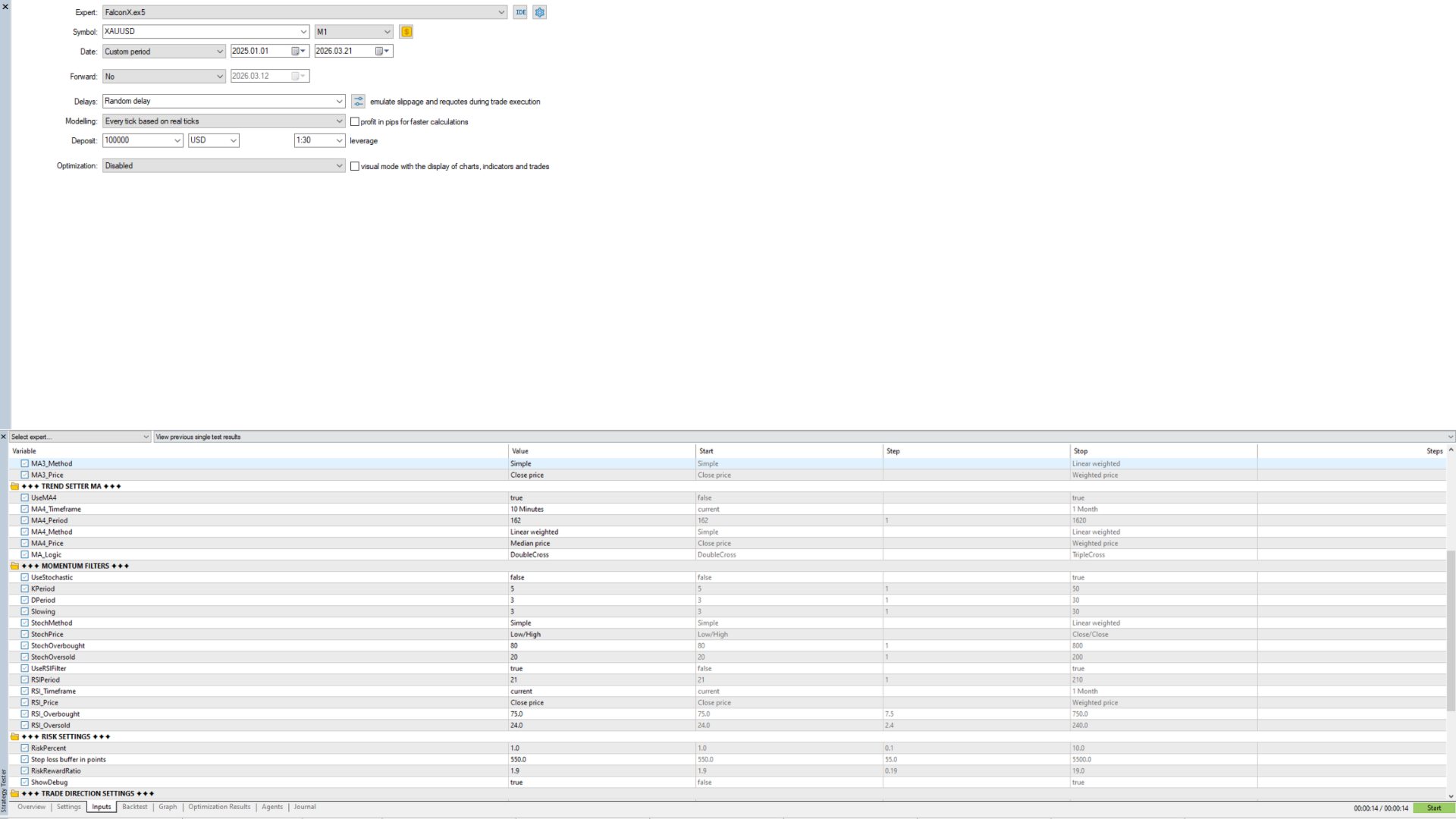Open the Modelling dropdown
The width and height of the screenshot is (1456, 819).
coord(224,121)
